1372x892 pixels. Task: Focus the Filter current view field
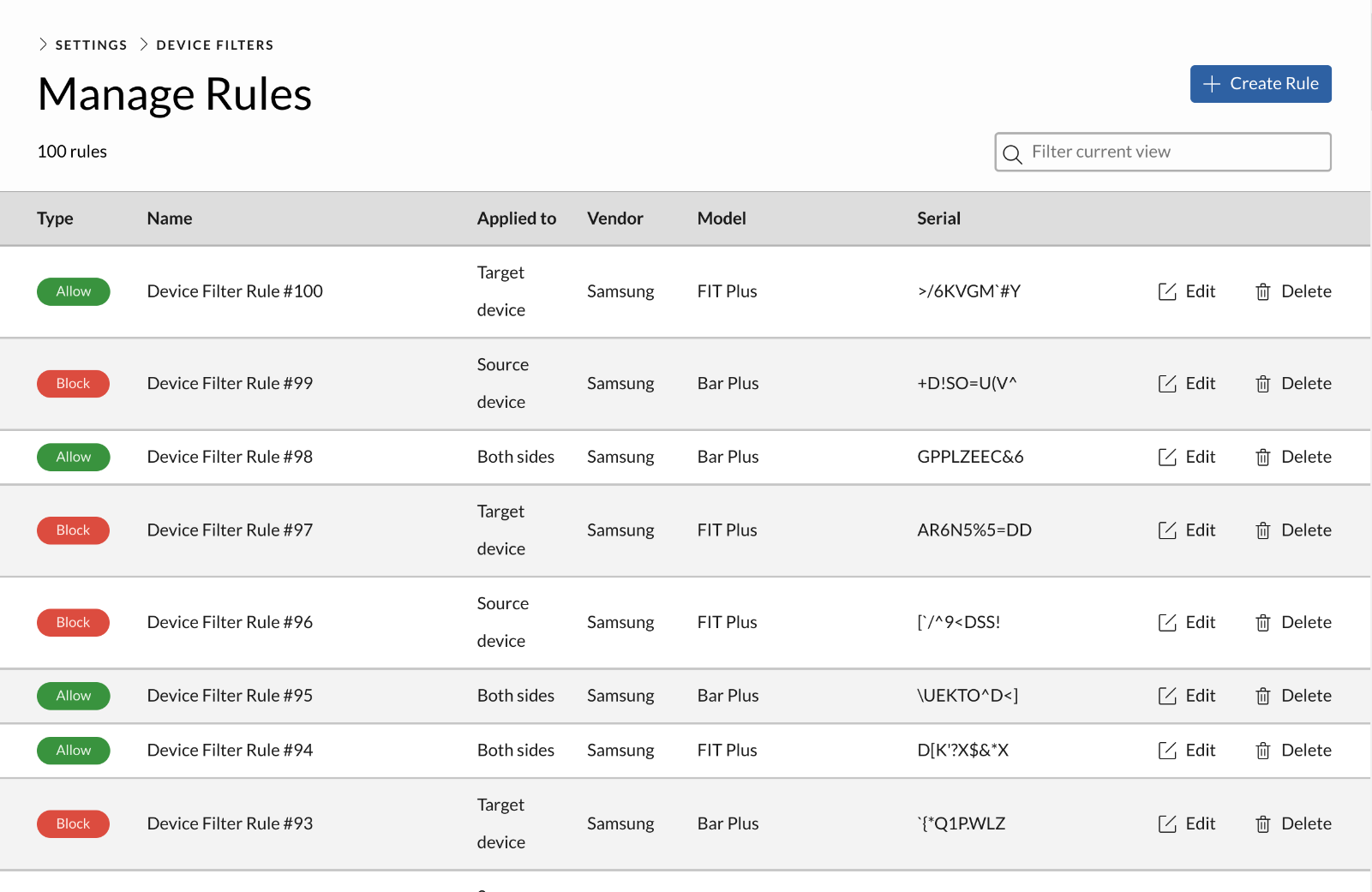point(1163,152)
